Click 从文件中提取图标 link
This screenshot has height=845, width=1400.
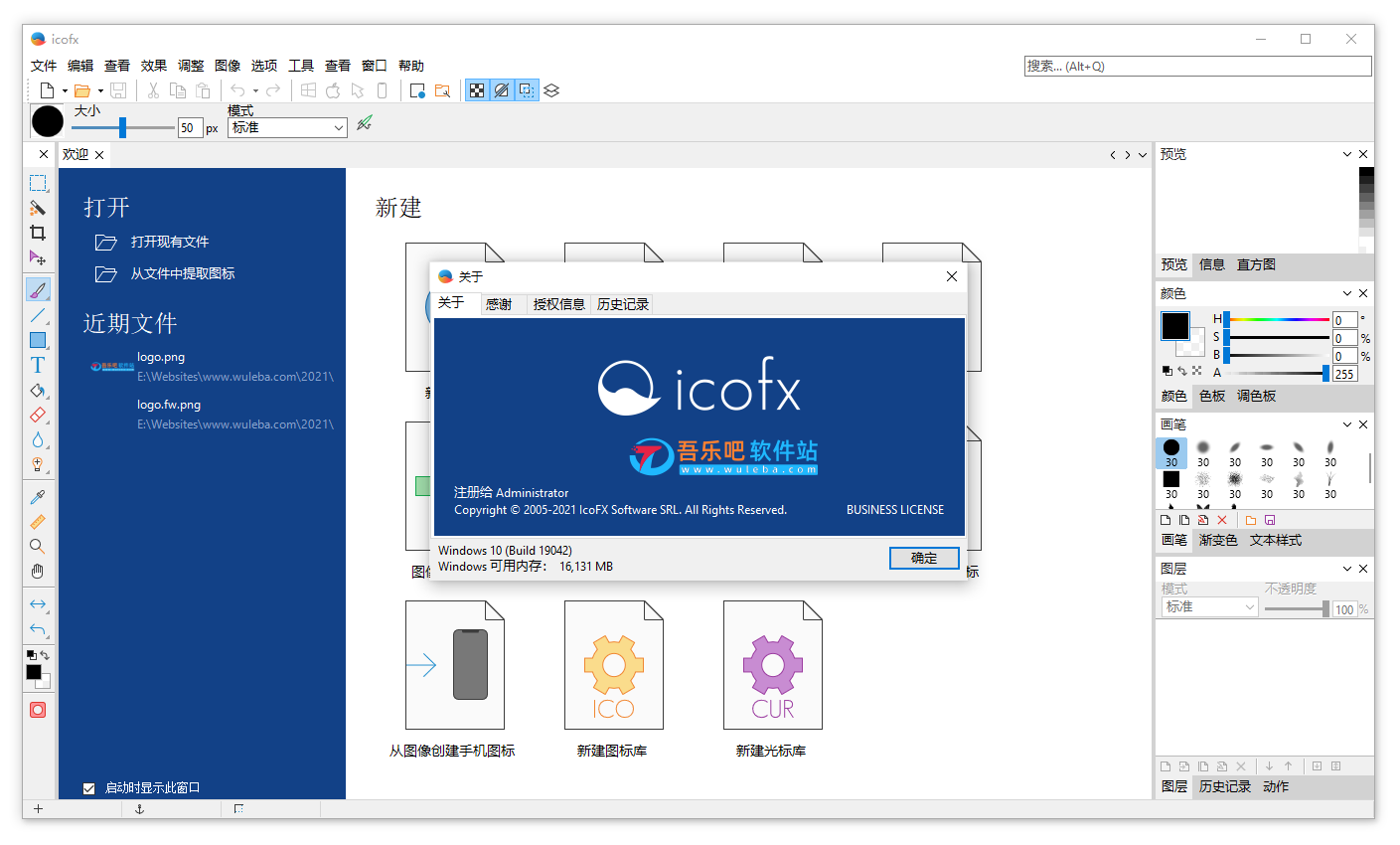[183, 273]
